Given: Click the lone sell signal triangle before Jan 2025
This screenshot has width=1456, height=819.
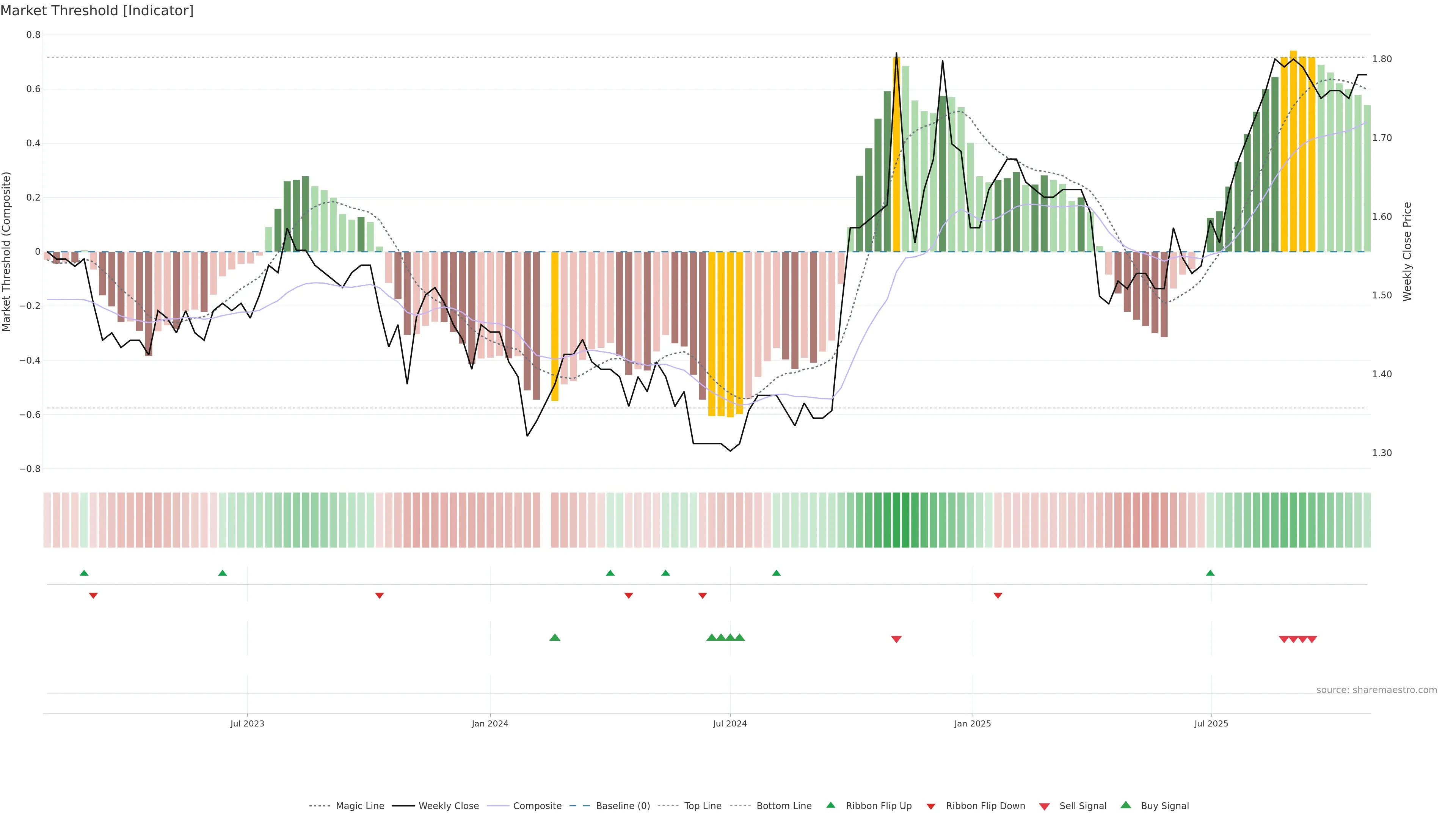Looking at the screenshot, I should [x=896, y=639].
